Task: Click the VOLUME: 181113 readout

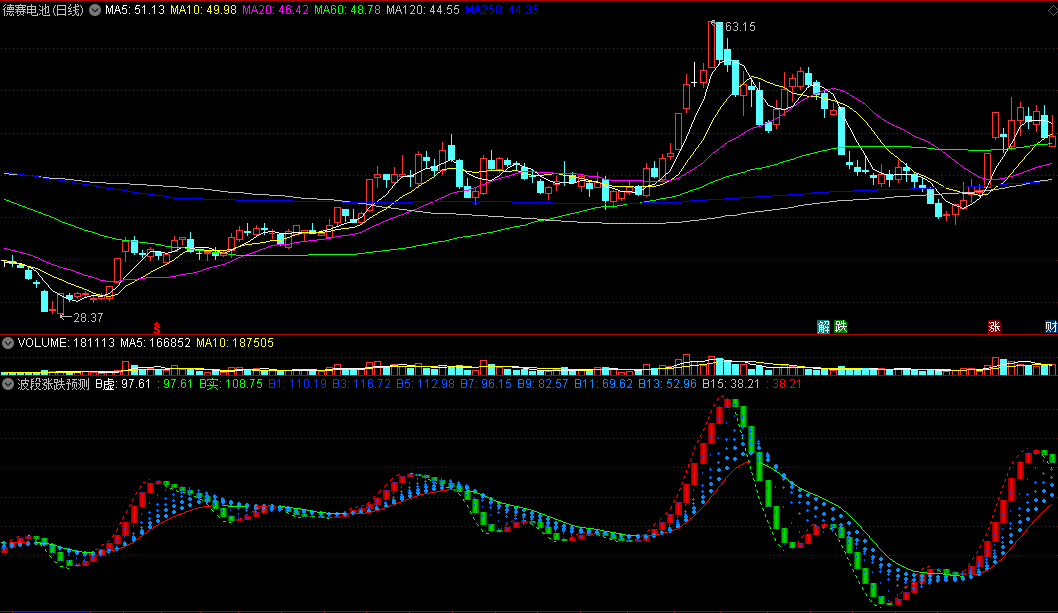Action: click(66, 343)
